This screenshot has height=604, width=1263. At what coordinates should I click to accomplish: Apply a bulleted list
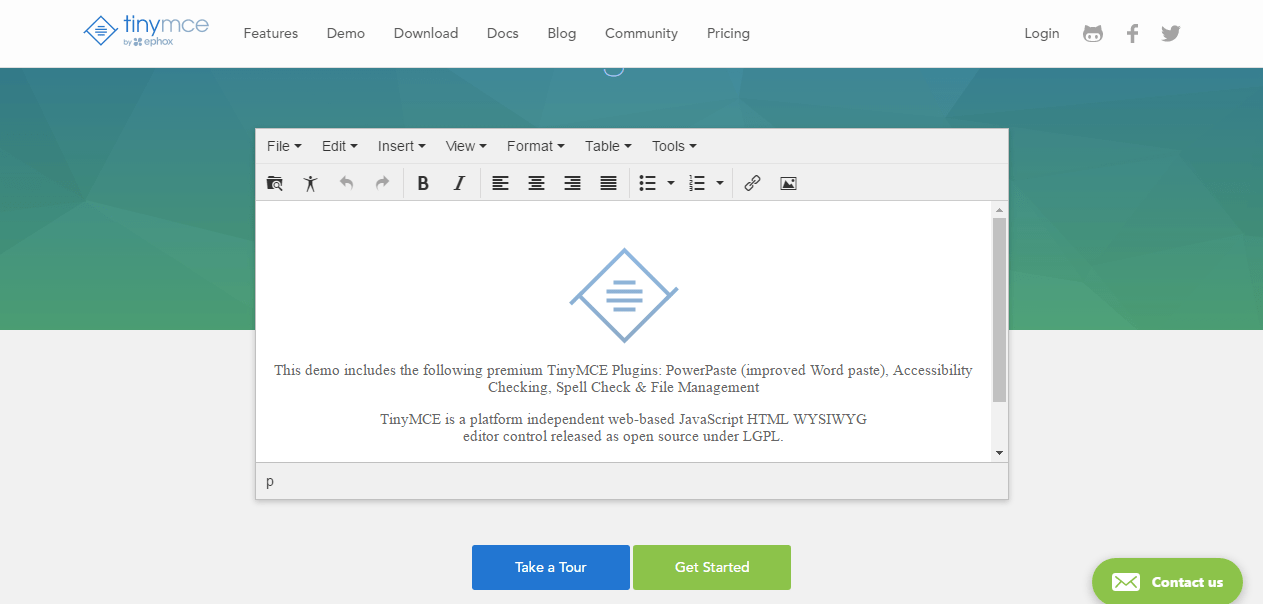(x=648, y=183)
